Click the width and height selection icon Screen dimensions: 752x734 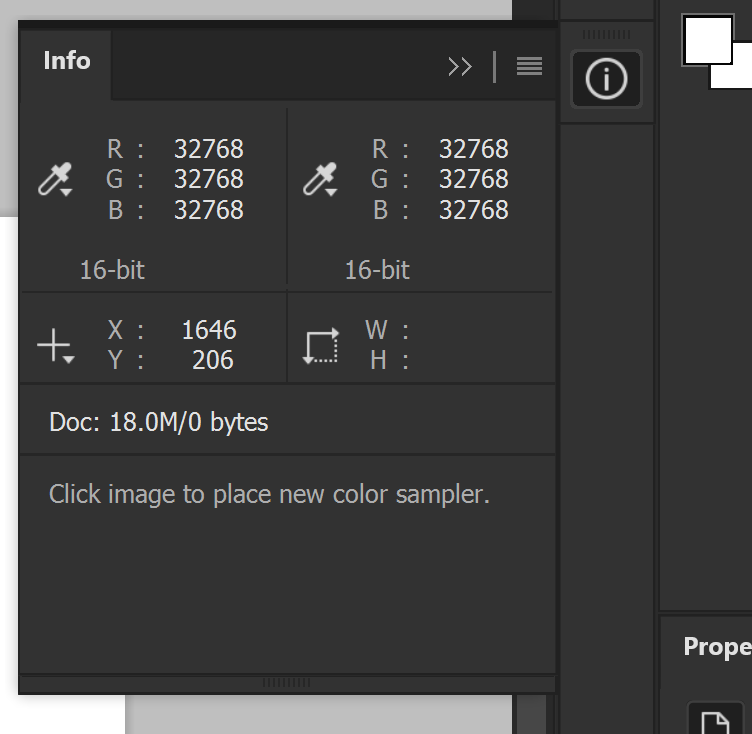pyautogui.click(x=321, y=346)
